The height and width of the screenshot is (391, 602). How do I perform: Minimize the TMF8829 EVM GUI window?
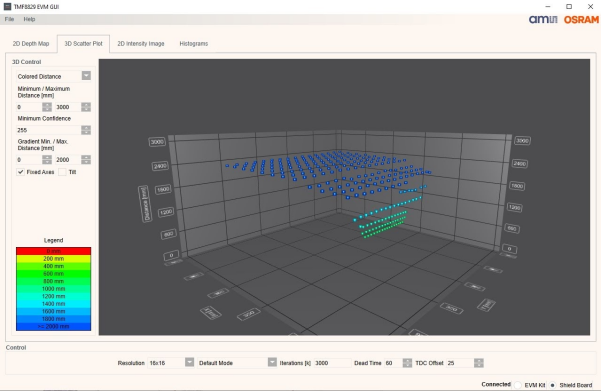tap(548, 7)
